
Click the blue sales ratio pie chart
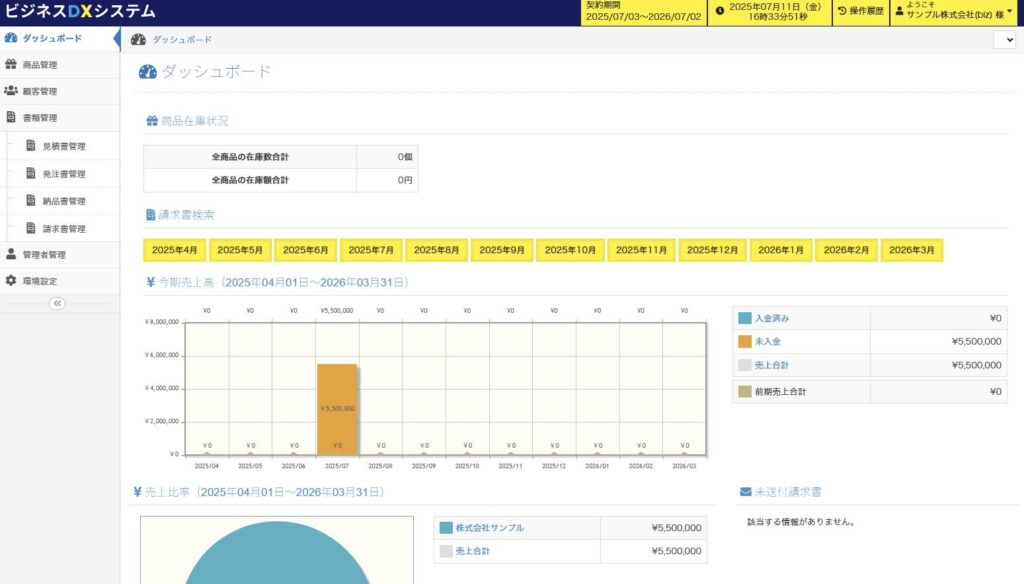pos(277,554)
